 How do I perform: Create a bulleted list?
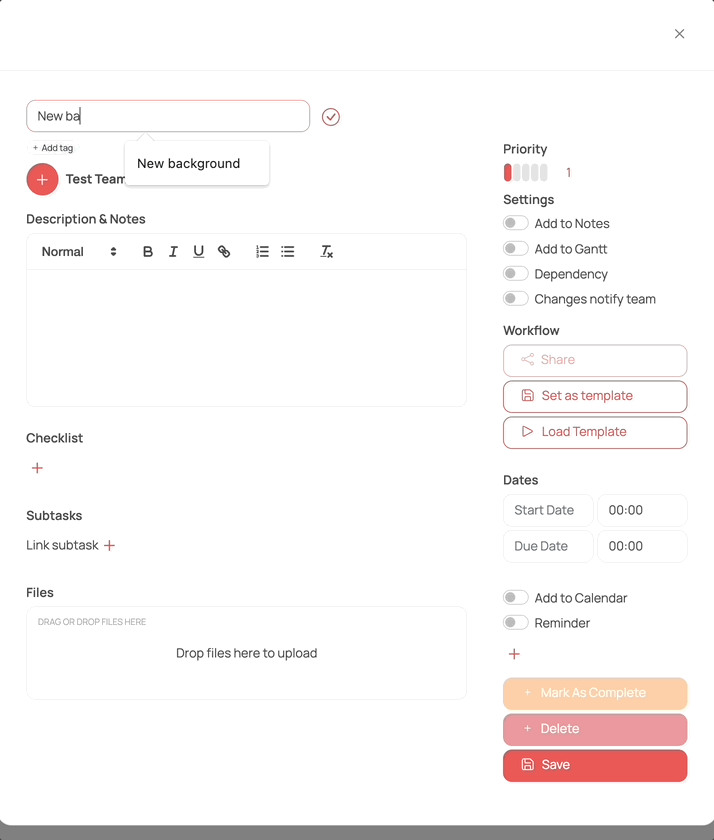click(288, 252)
